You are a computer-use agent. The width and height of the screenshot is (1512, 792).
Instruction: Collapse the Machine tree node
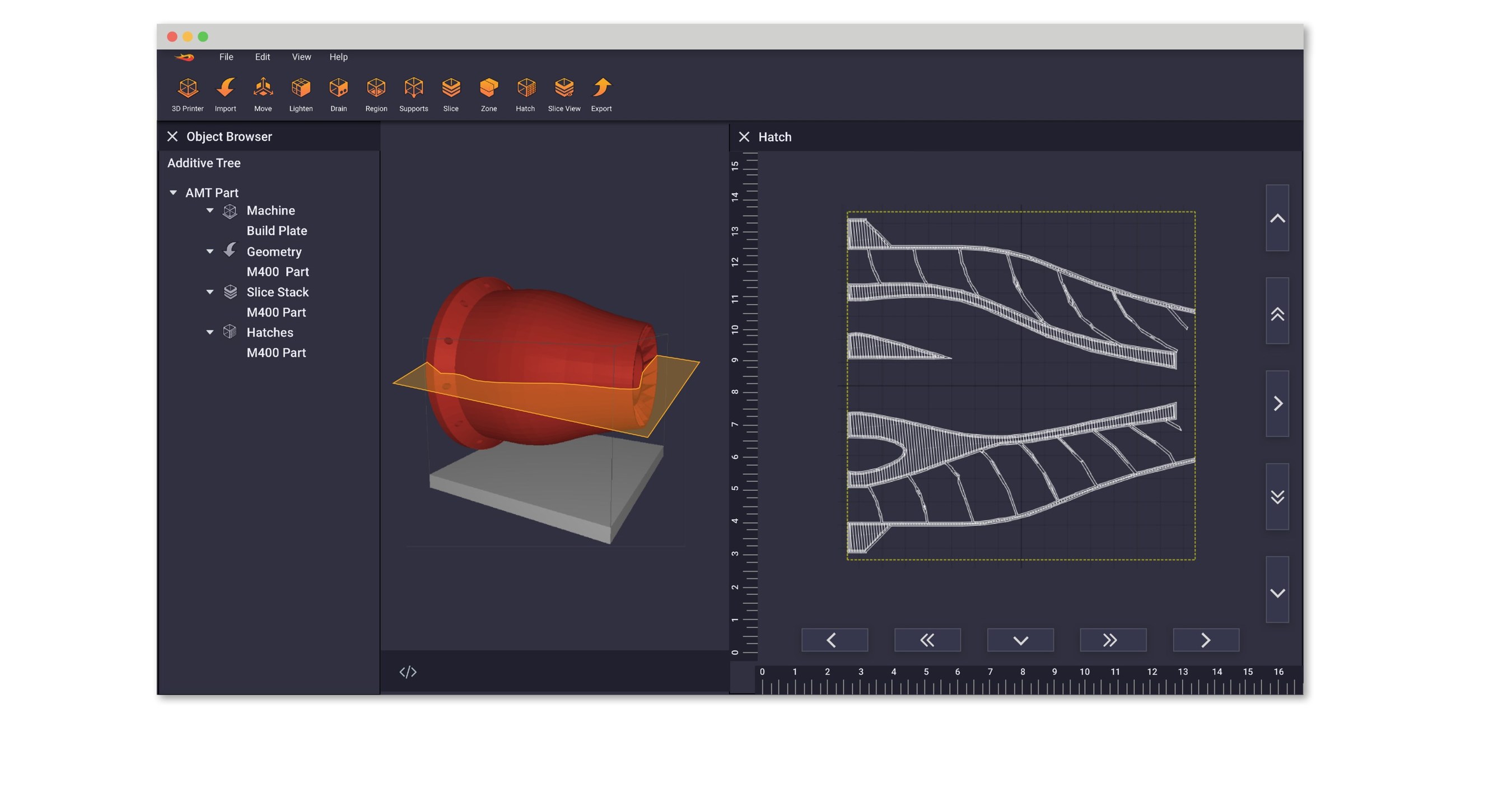[210, 210]
